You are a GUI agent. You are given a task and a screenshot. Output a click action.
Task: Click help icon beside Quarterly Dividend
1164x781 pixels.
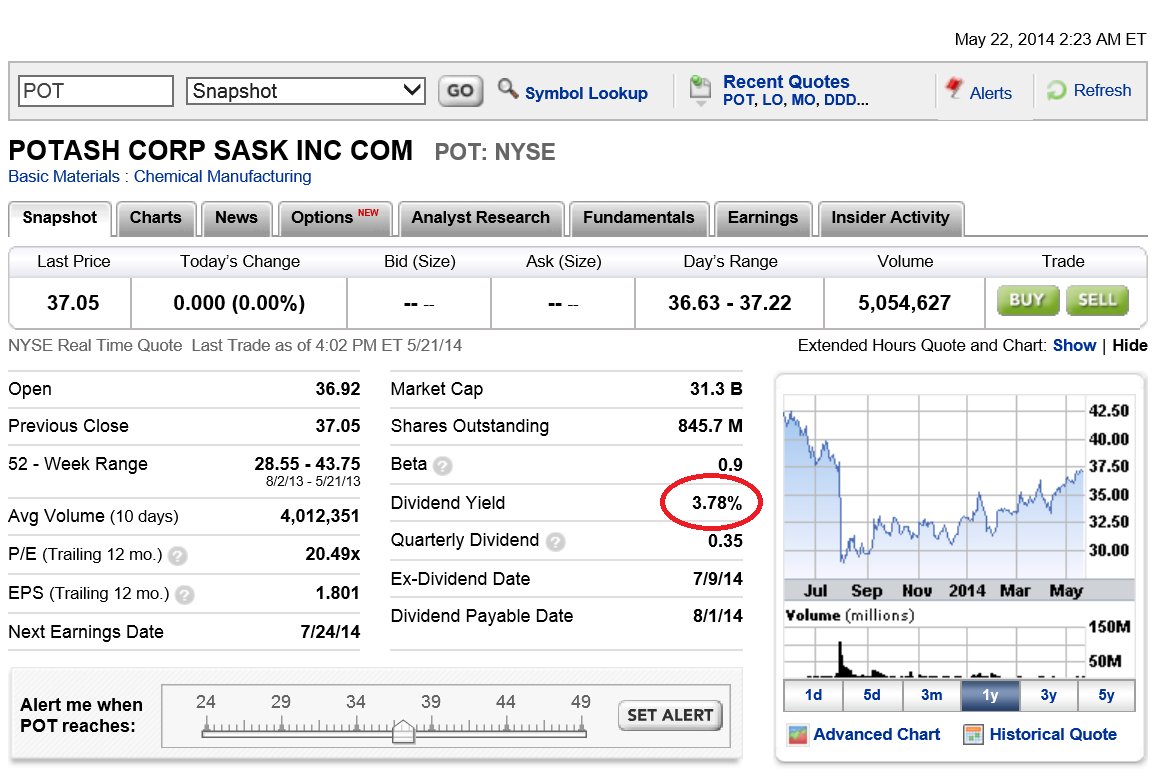click(x=555, y=542)
